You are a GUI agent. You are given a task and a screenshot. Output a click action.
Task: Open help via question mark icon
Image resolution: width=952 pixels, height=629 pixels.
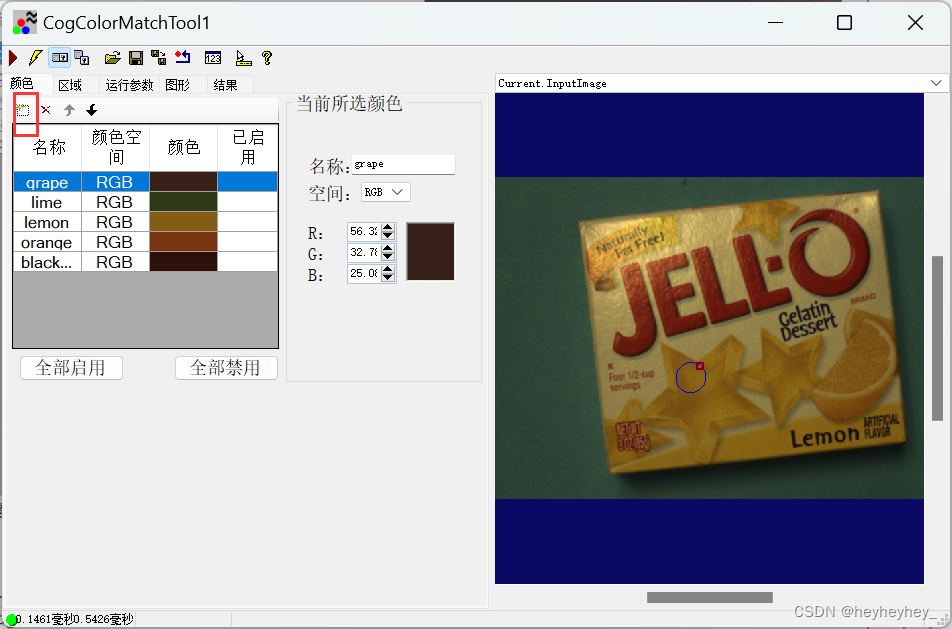[x=267, y=58]
